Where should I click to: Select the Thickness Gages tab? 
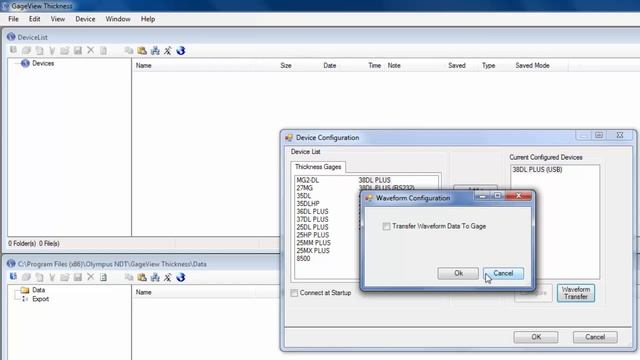(x=318, y=167)
